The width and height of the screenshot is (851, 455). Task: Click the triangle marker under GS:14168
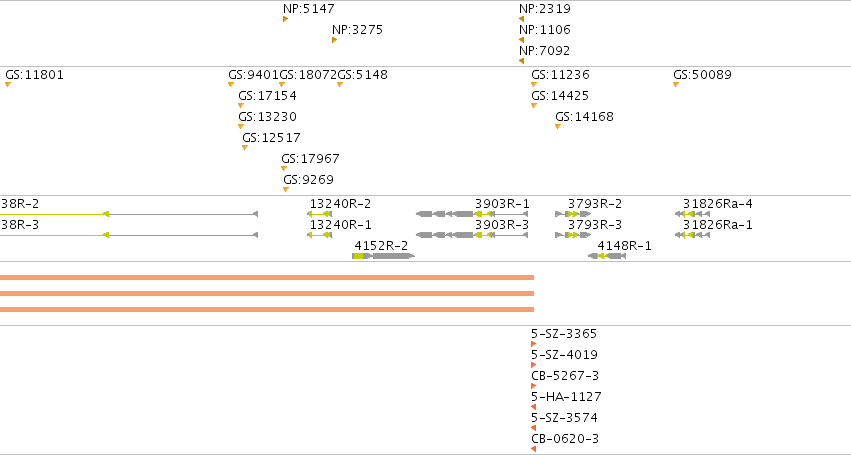pyautogui.click(x=558, y=127)
